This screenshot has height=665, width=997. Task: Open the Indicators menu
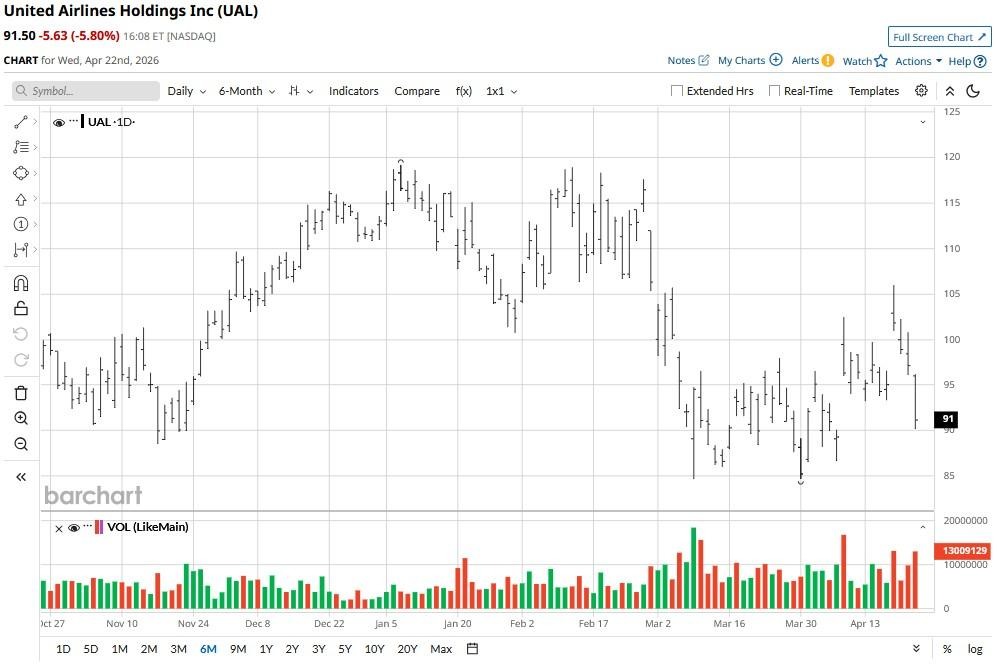pyautogui.click(x=354, y=91)
